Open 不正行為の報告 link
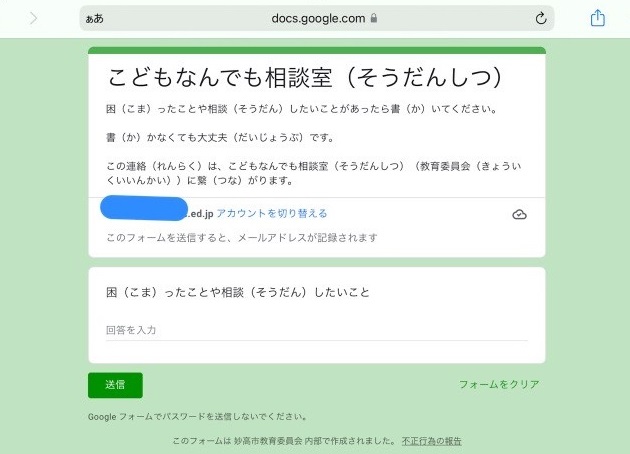 click(432, 441)
